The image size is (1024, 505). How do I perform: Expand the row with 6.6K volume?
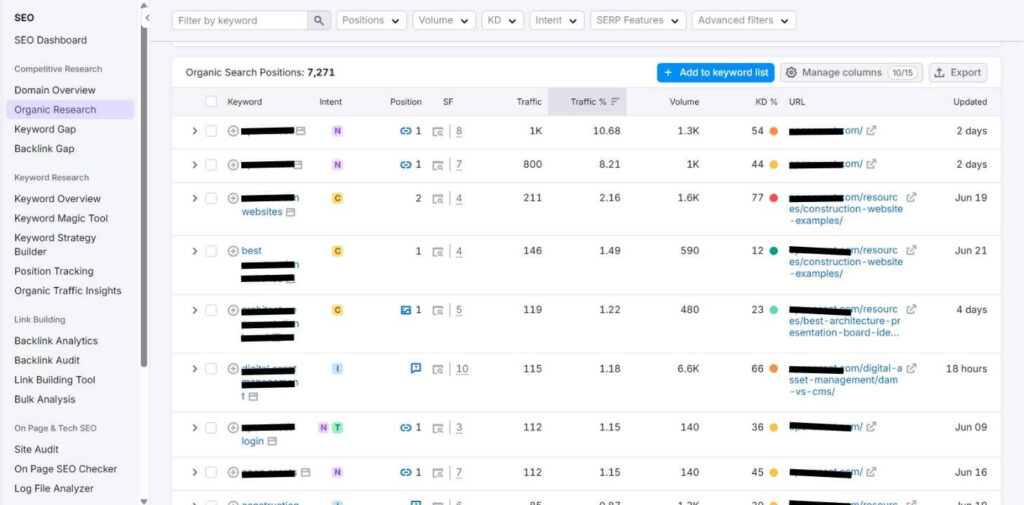(194, 368)
